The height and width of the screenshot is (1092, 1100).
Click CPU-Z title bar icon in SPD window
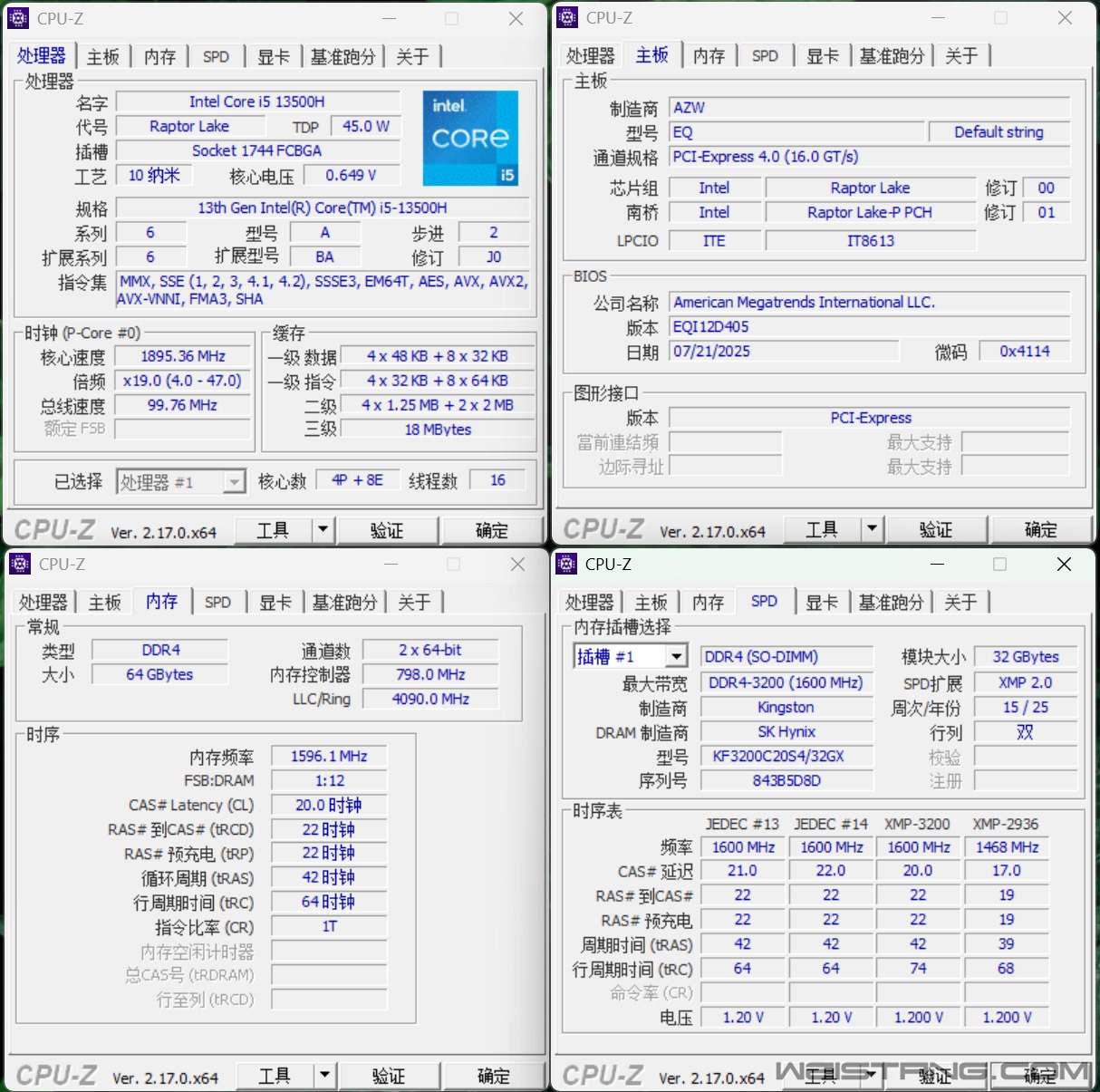[567, 564]
